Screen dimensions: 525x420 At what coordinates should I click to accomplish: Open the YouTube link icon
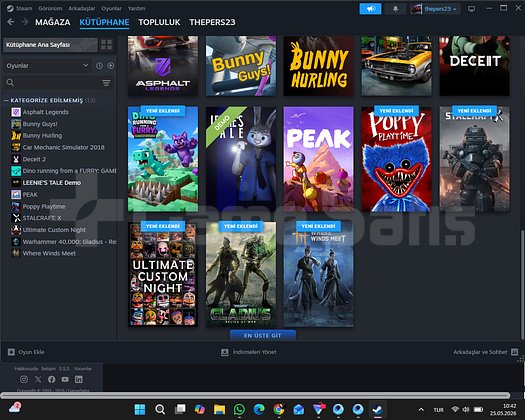pos(65,379)
